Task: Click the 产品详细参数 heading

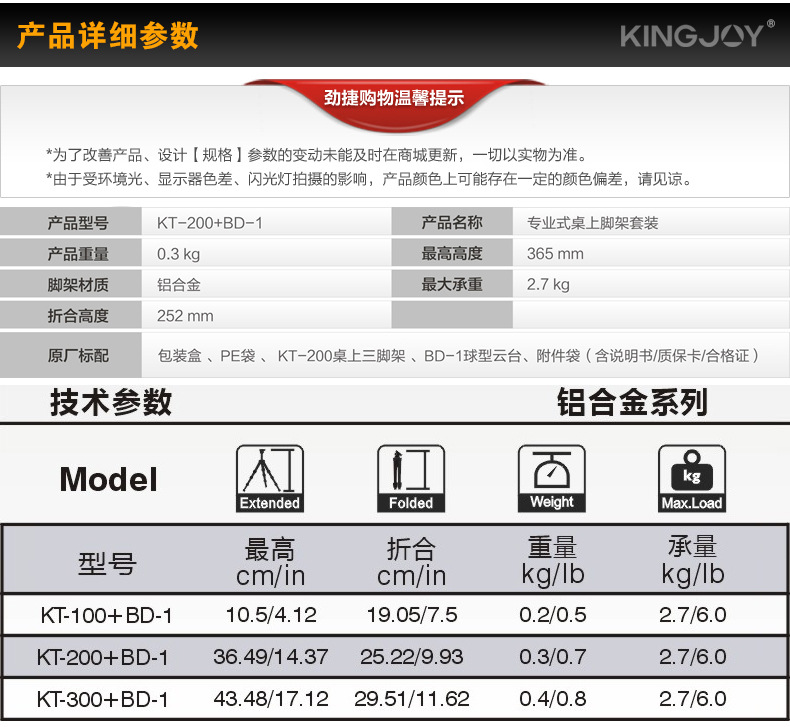Action: click(108, 36)
